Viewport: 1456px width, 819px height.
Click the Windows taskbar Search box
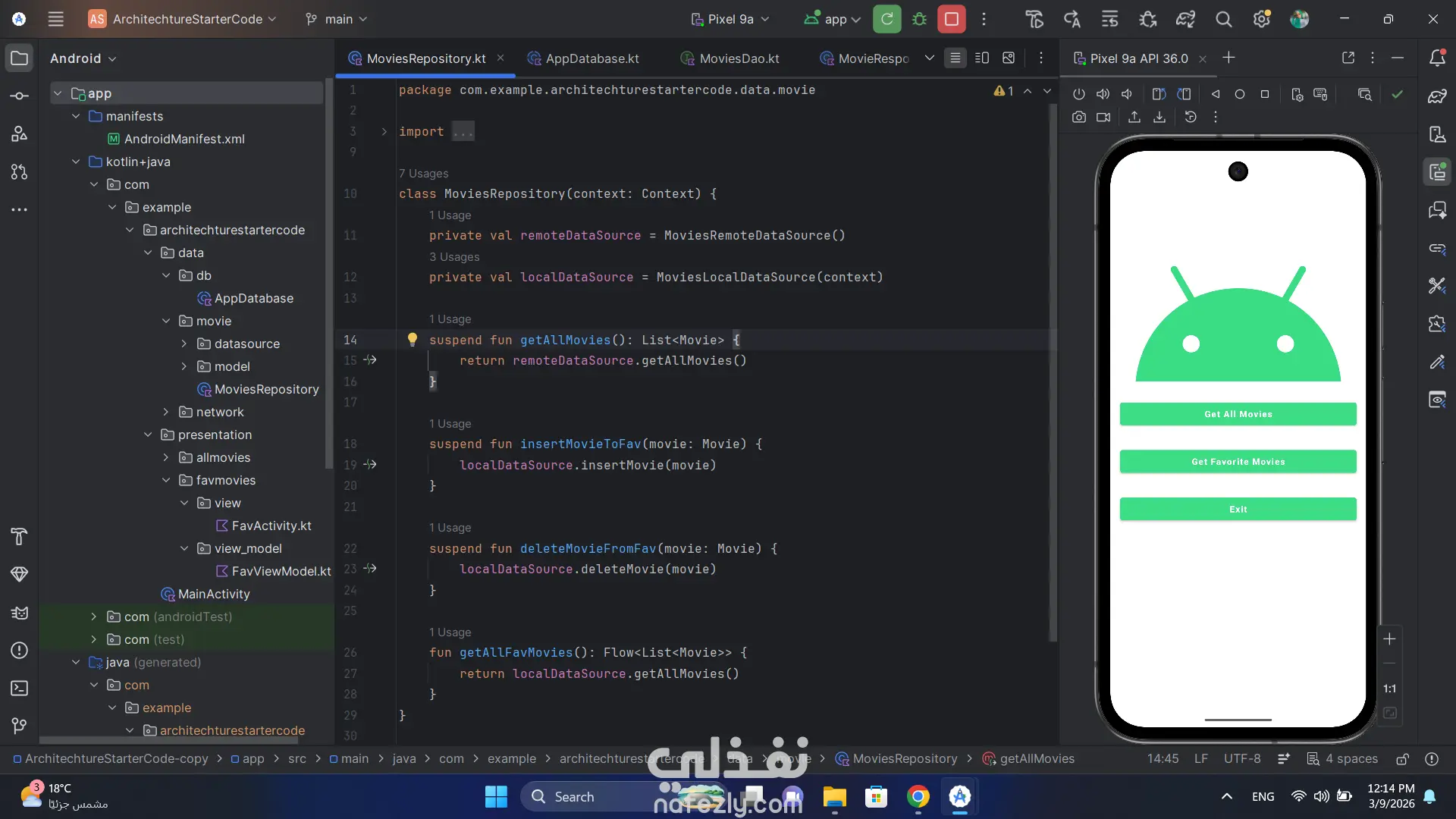[574, 796]
